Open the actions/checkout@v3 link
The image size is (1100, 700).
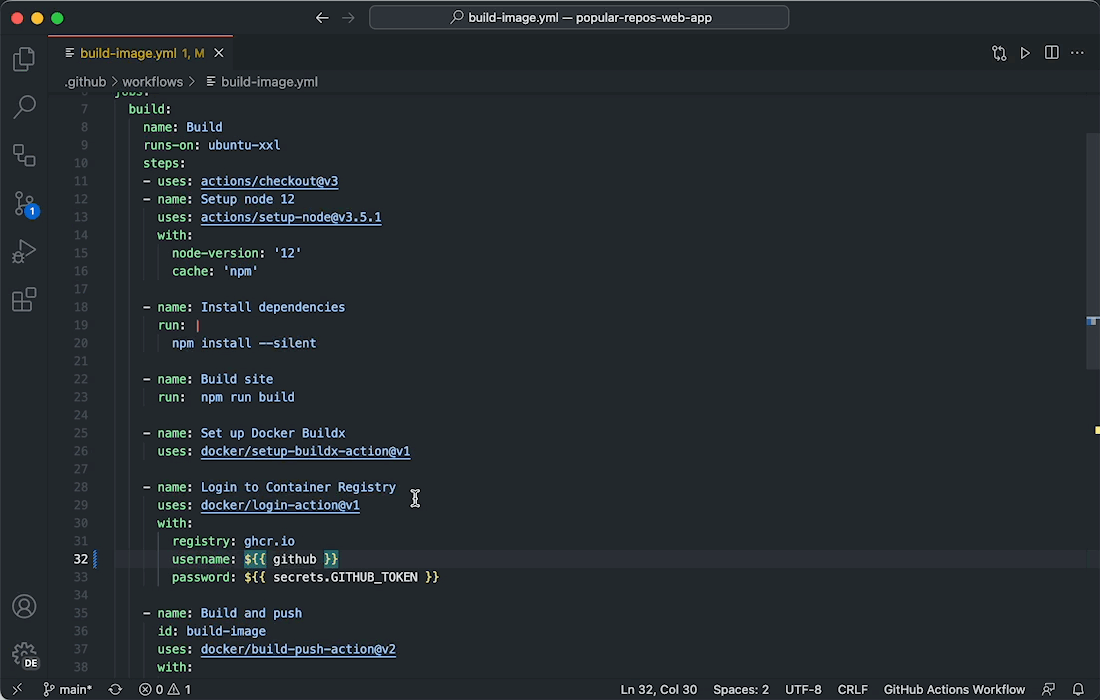[268, 181]
